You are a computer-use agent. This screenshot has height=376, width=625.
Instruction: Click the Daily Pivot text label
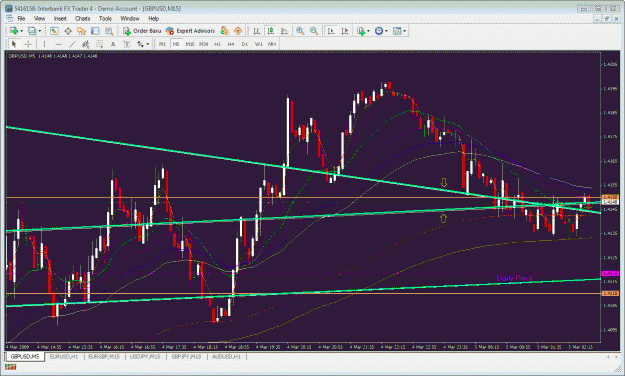coord(514,278)
